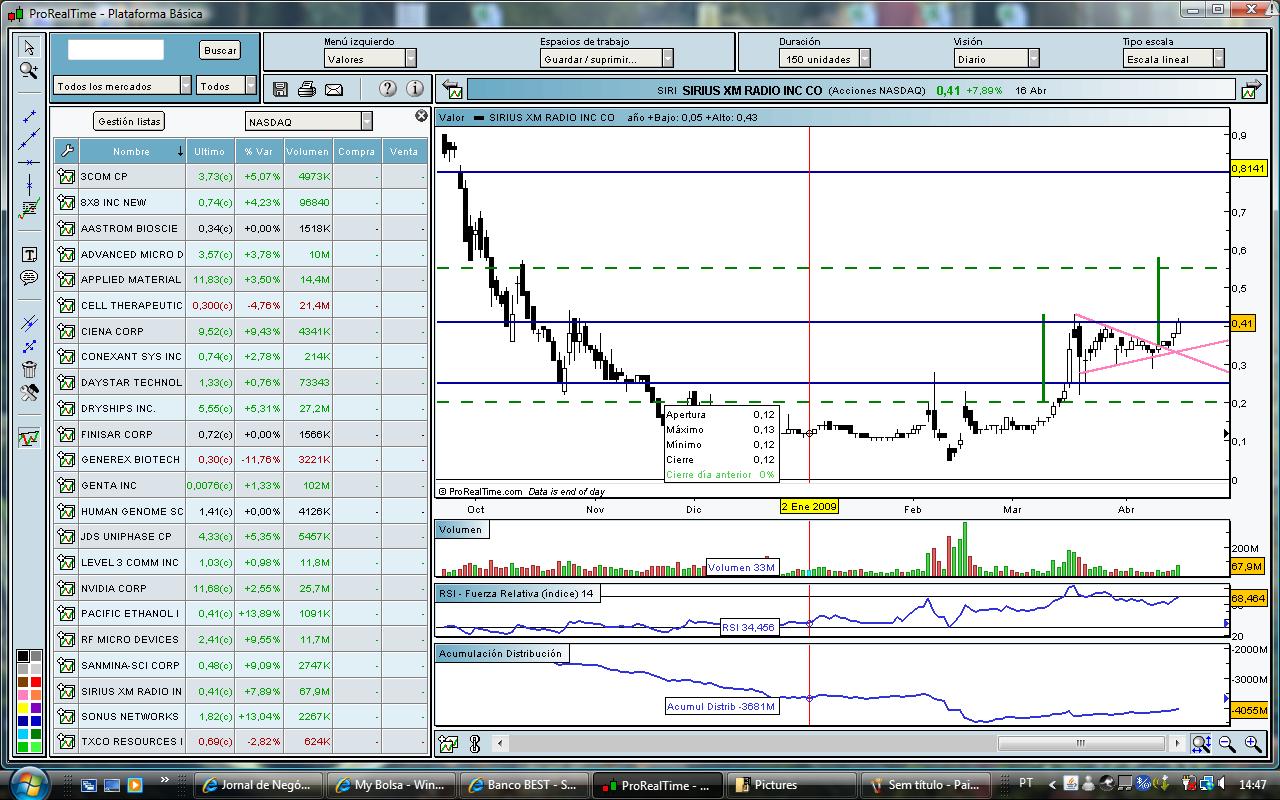Click the search text input field
This screenshot has width=1280, height=800.
[115, 50]
